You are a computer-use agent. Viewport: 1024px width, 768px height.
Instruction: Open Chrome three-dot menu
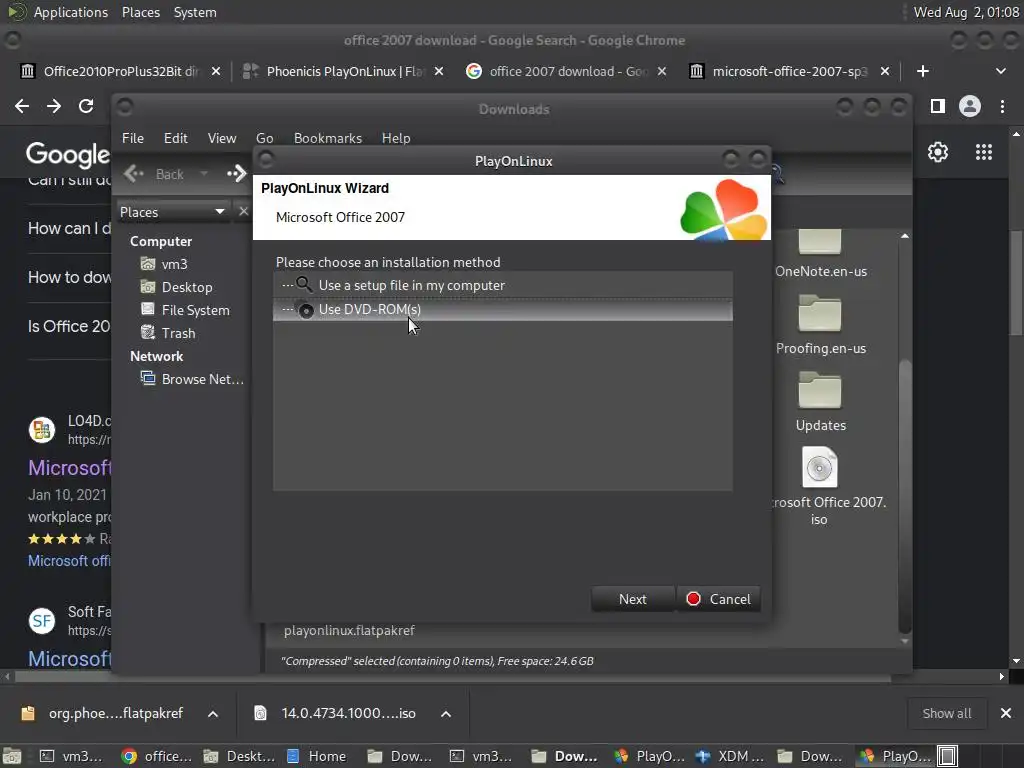[1002, 106]
